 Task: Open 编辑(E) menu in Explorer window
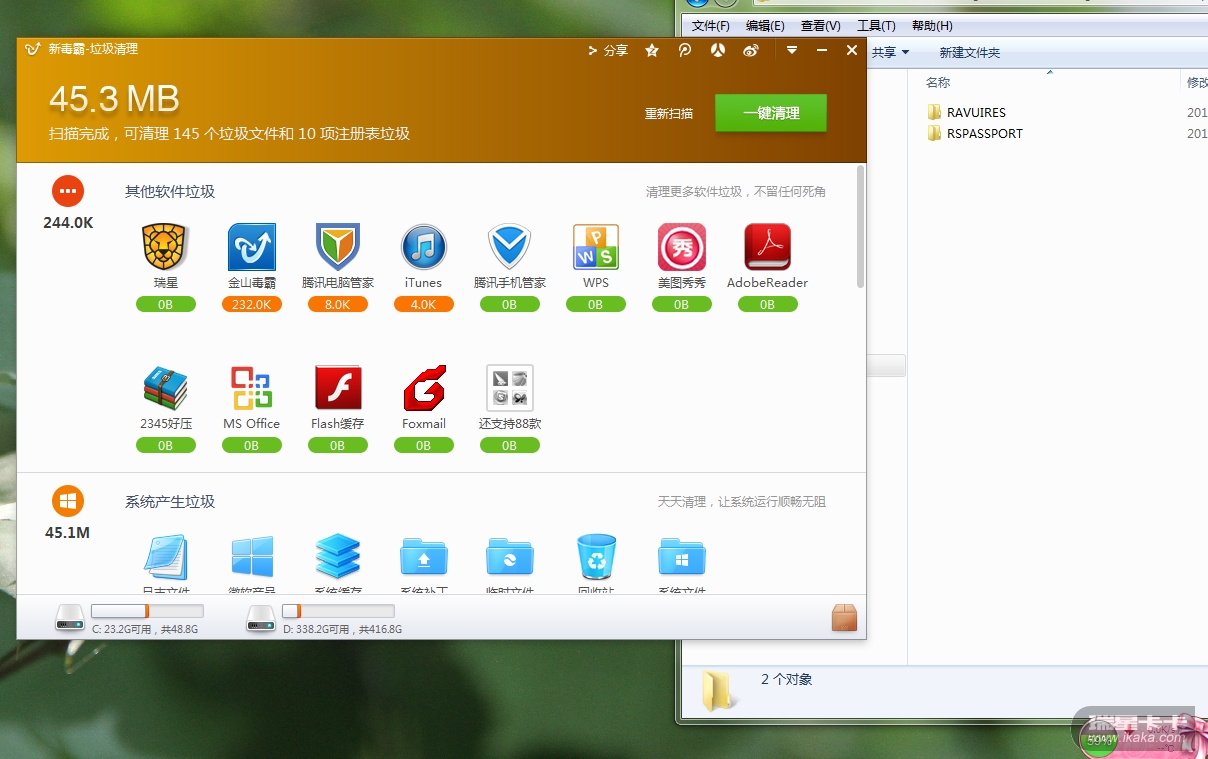pyautogui.click(x=765, y=26)
